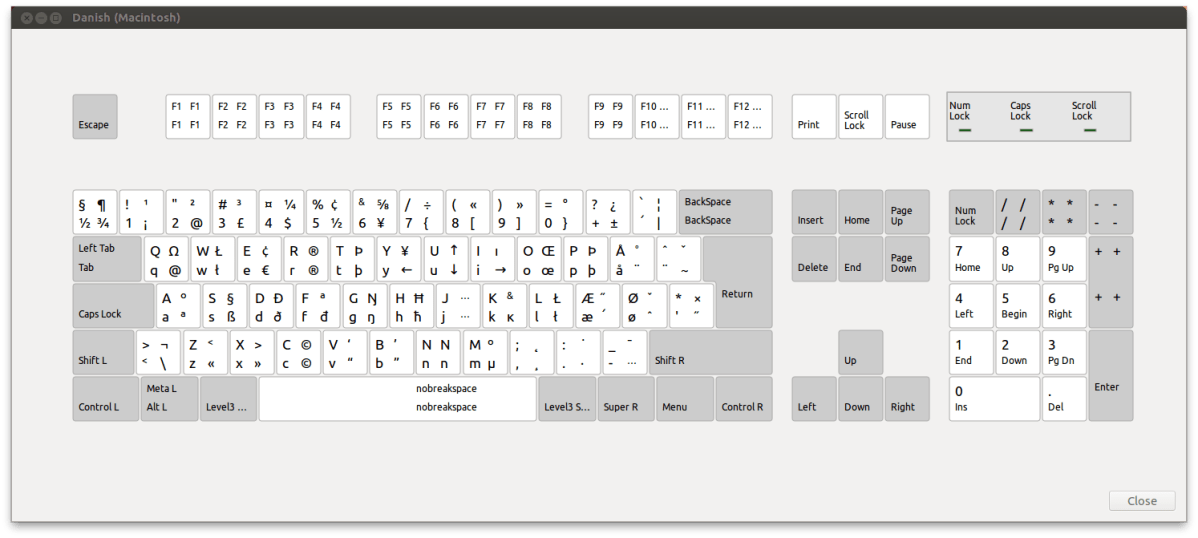Viewport: 1198px width, 538px height.
Task: Click the numpad Enter key
Action: point(1111,375)
